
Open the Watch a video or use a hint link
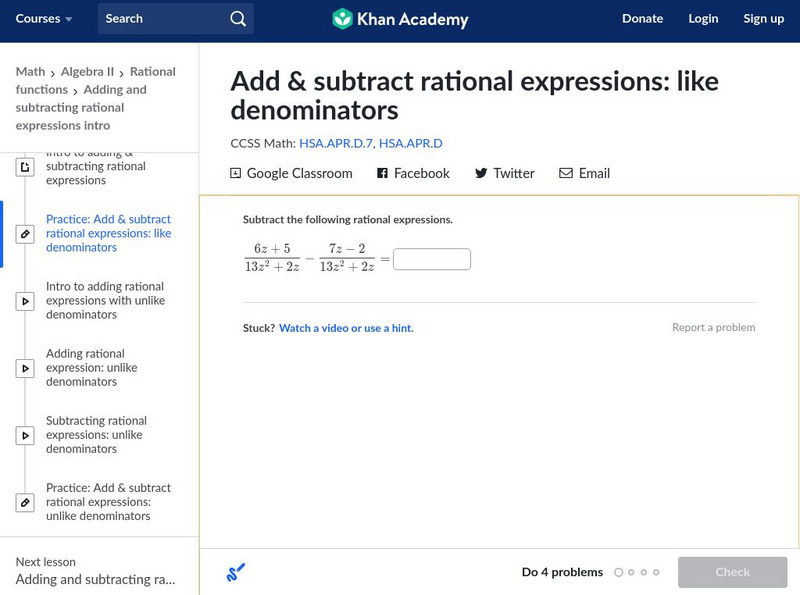(346, 328)
